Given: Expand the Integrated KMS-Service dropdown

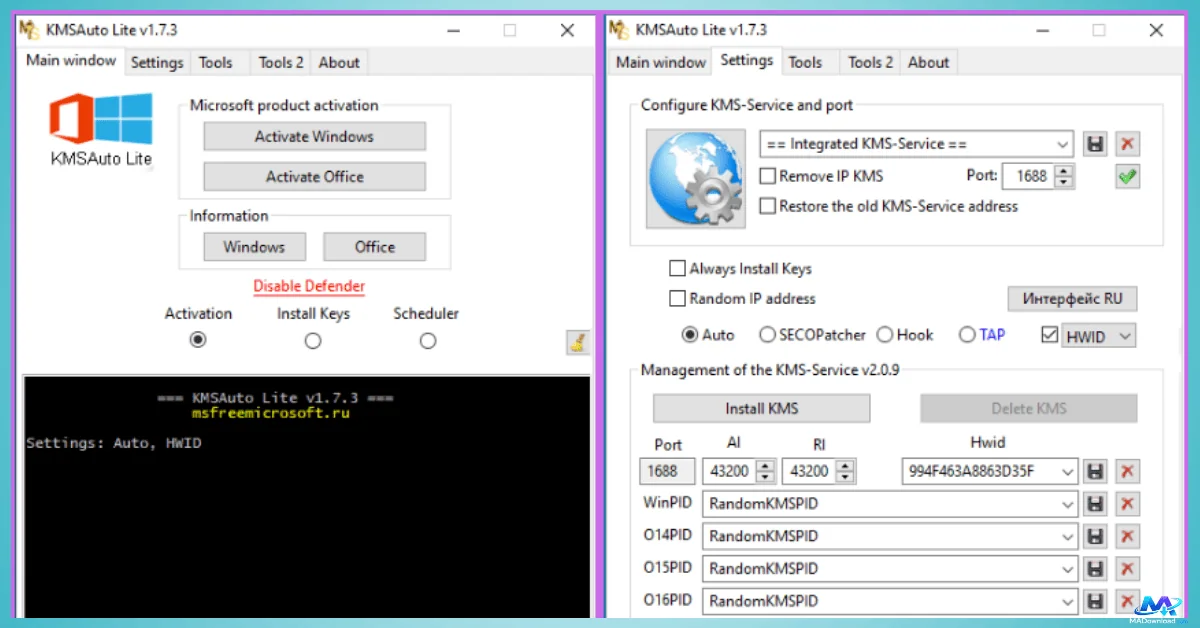Looking at the screenshot, I should coord(1062,144).
